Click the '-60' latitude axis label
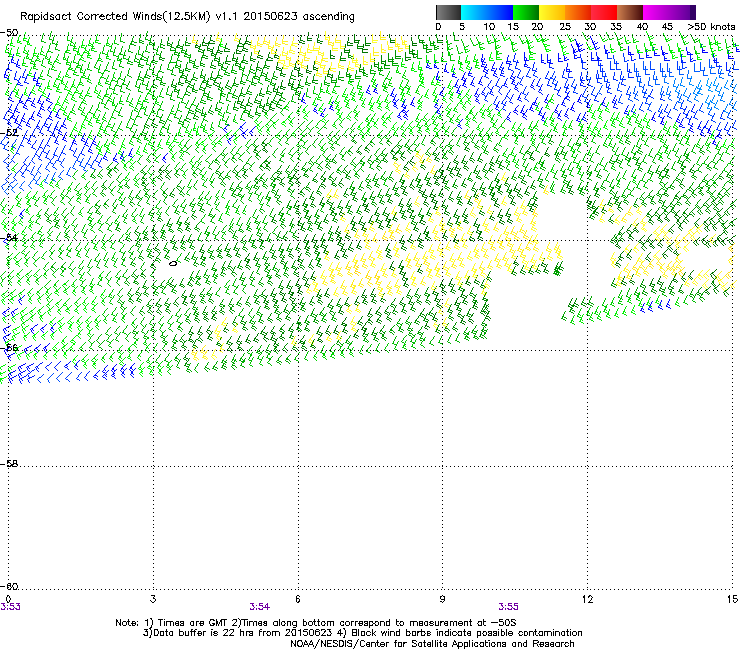The height and width of the screenshot is (650, 740). pyautogui.click(x=9, y=587)
